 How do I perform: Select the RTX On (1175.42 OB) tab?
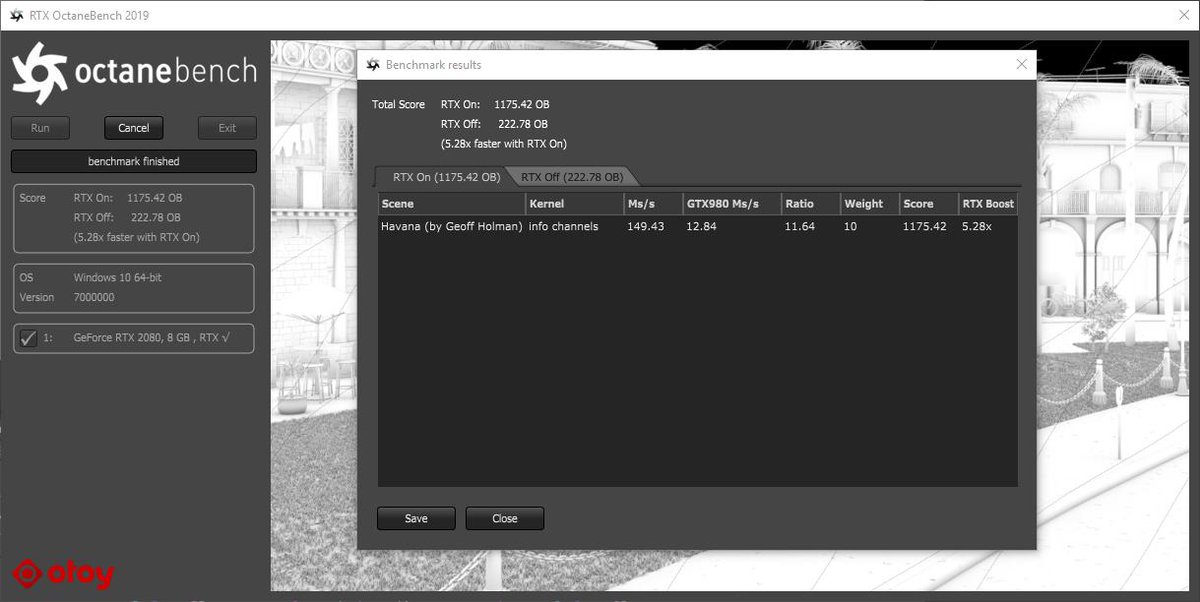pos(446,177)
